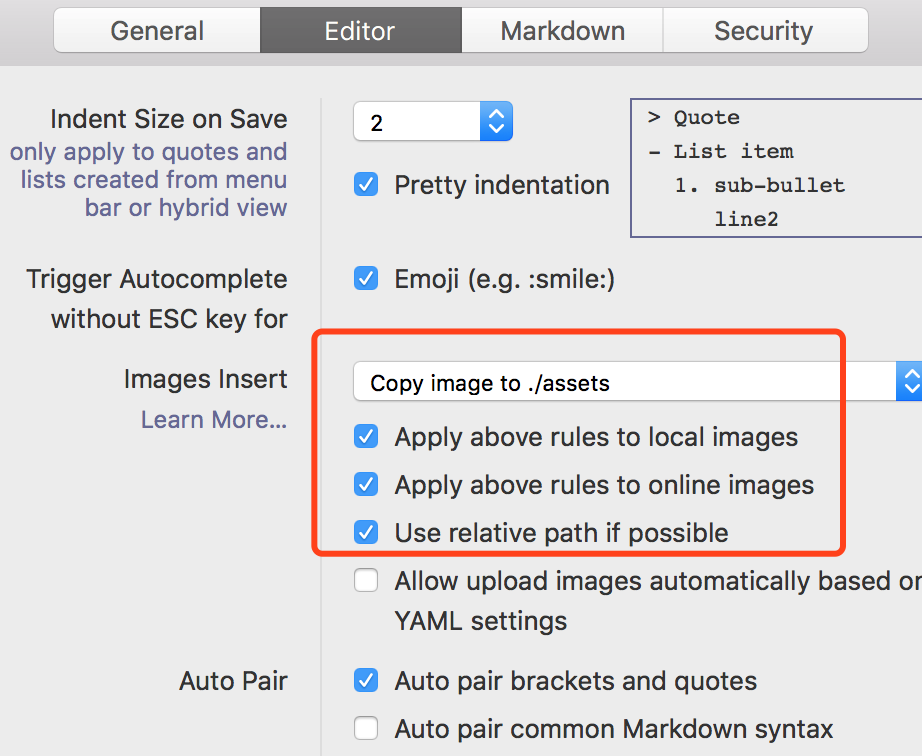Enable upload images based on YAML settings
922x756 pixels.
click(366, 580)
